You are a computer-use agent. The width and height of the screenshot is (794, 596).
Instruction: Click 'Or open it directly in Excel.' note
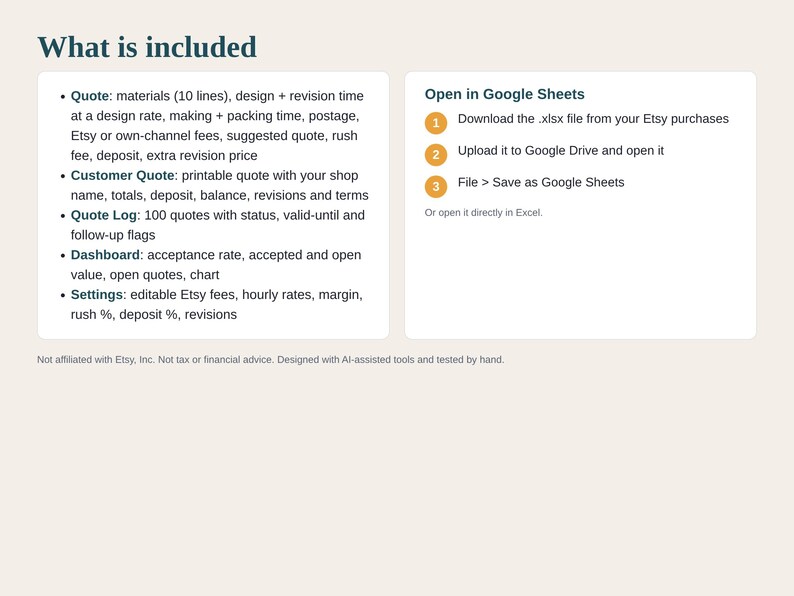tap(484, 213)
